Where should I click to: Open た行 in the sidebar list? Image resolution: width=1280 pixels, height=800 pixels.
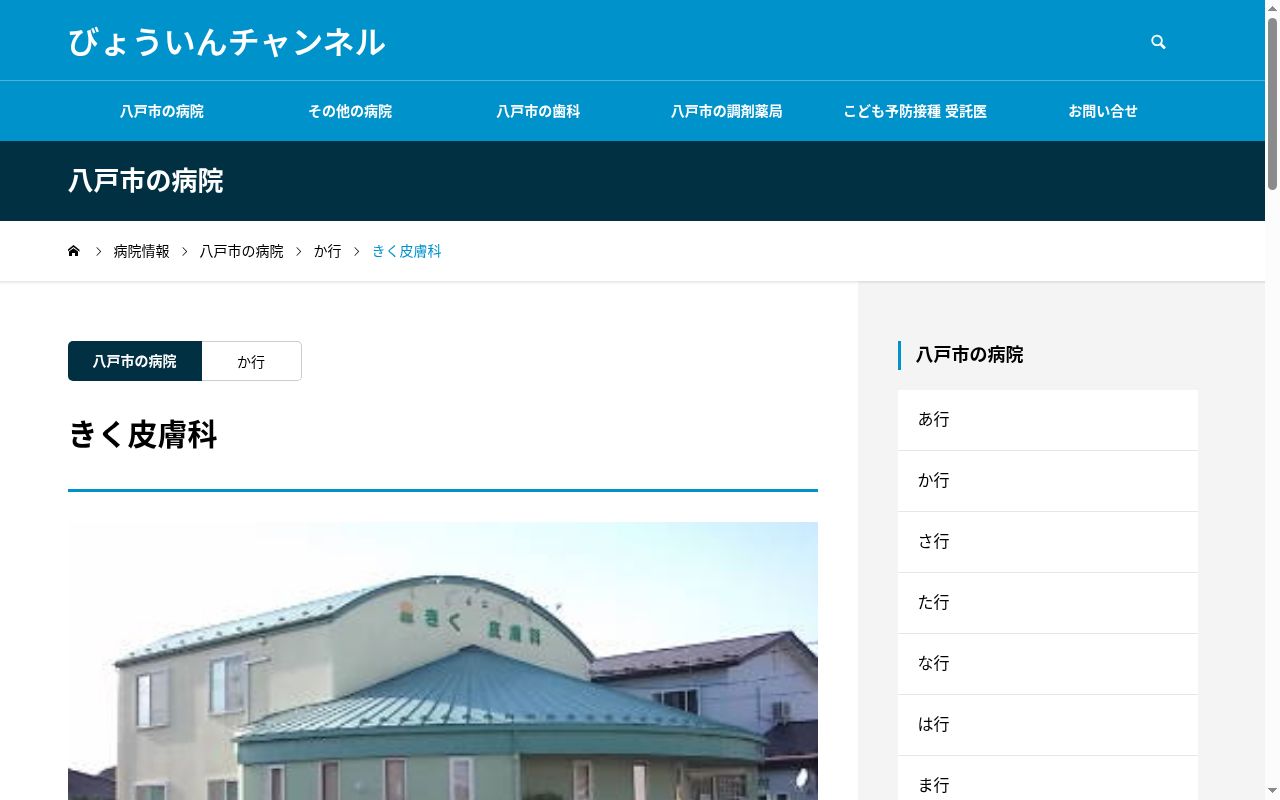pos(1048,603)
